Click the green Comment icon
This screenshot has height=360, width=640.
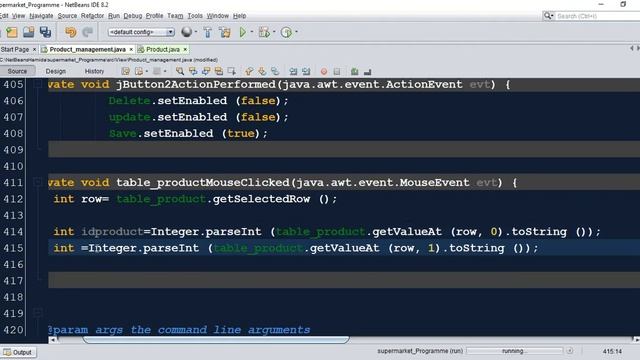(354, 71)
